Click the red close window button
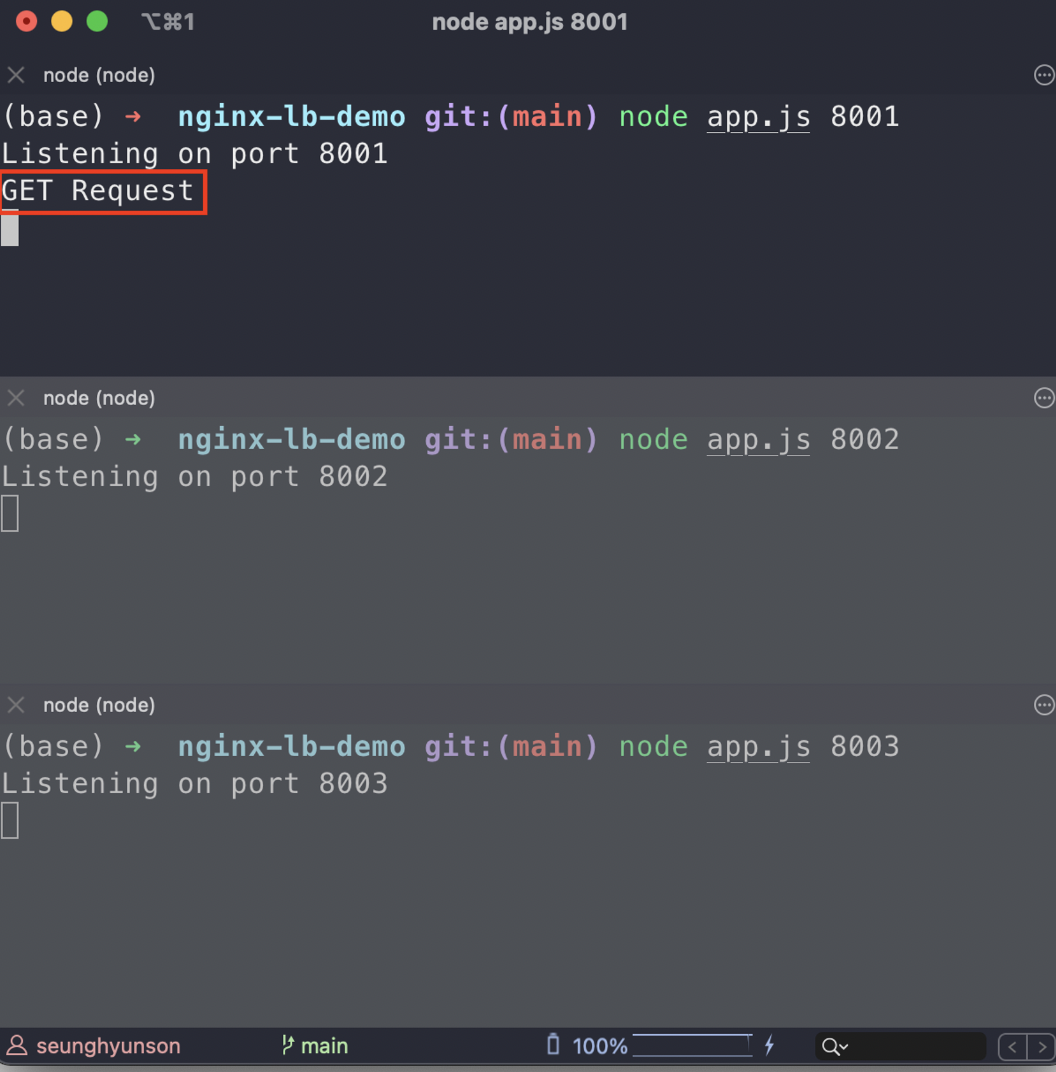Image resolution: width=1056 pixels, height=1072 pixels. [27, 21]
